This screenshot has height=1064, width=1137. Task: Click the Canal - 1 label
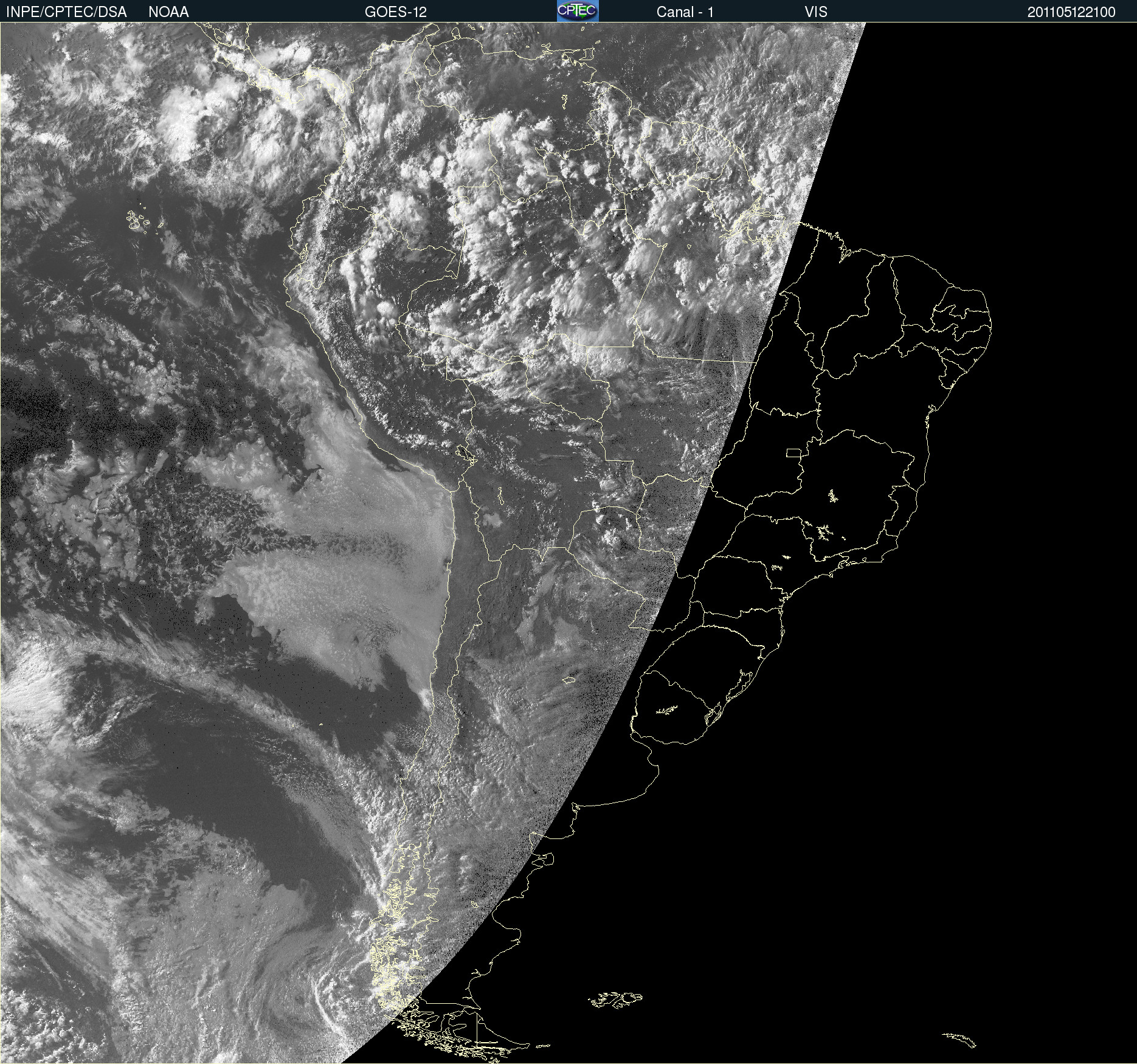coord(685,12)
